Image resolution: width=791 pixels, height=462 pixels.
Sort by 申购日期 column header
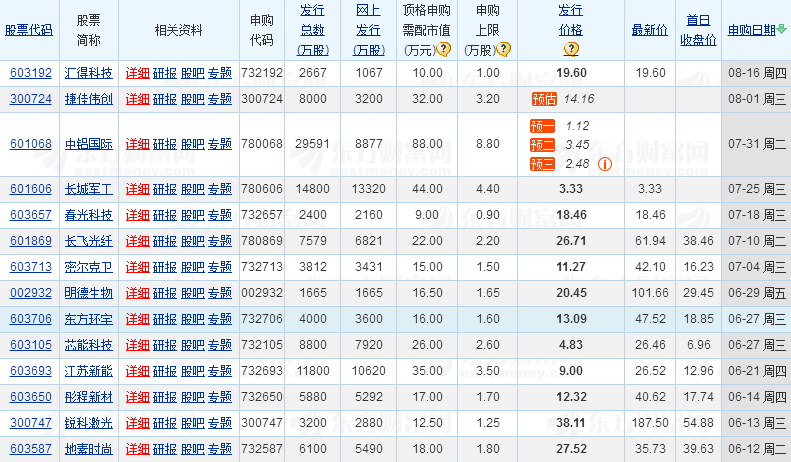tap(752, 30)
